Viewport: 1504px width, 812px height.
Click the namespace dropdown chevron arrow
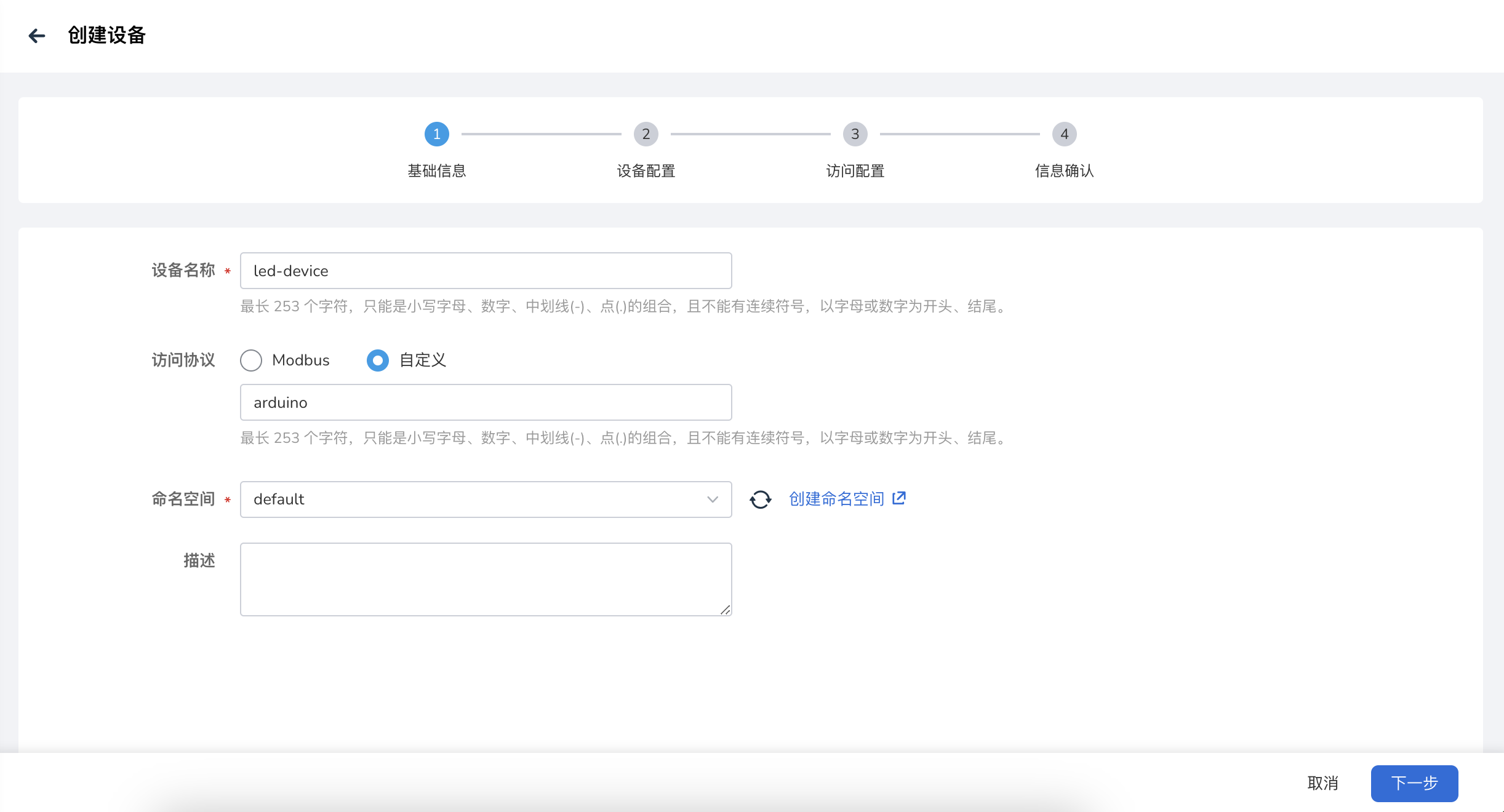tap(712, 500)
